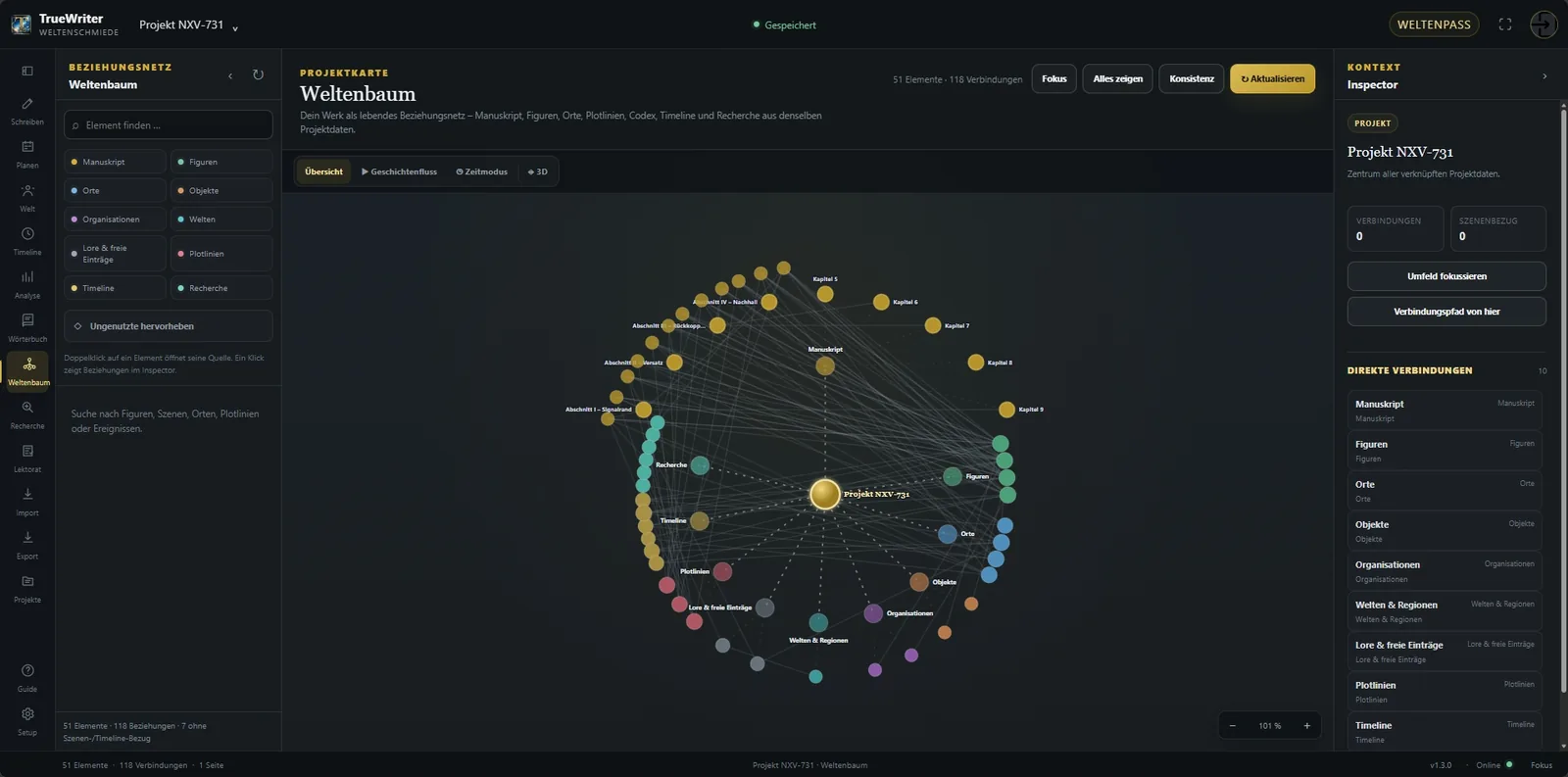1568x777 pixels.
Task: Toggle the Orte filter chip
Action: tap(115, 190)
